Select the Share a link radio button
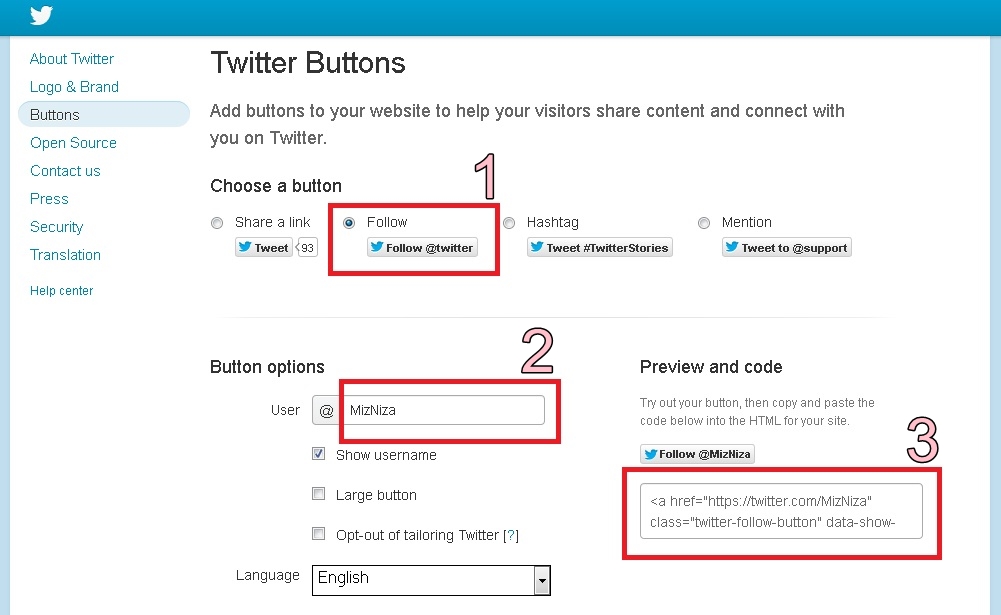 coord(217,223)
